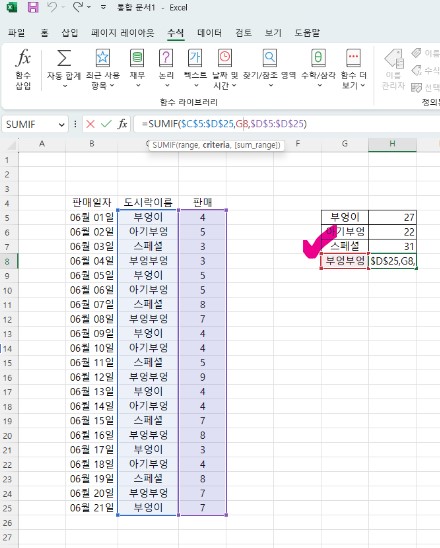Click the 판매일자 header cell
Image resolution: width=440 pixels, height=548 pixels.
92,202
